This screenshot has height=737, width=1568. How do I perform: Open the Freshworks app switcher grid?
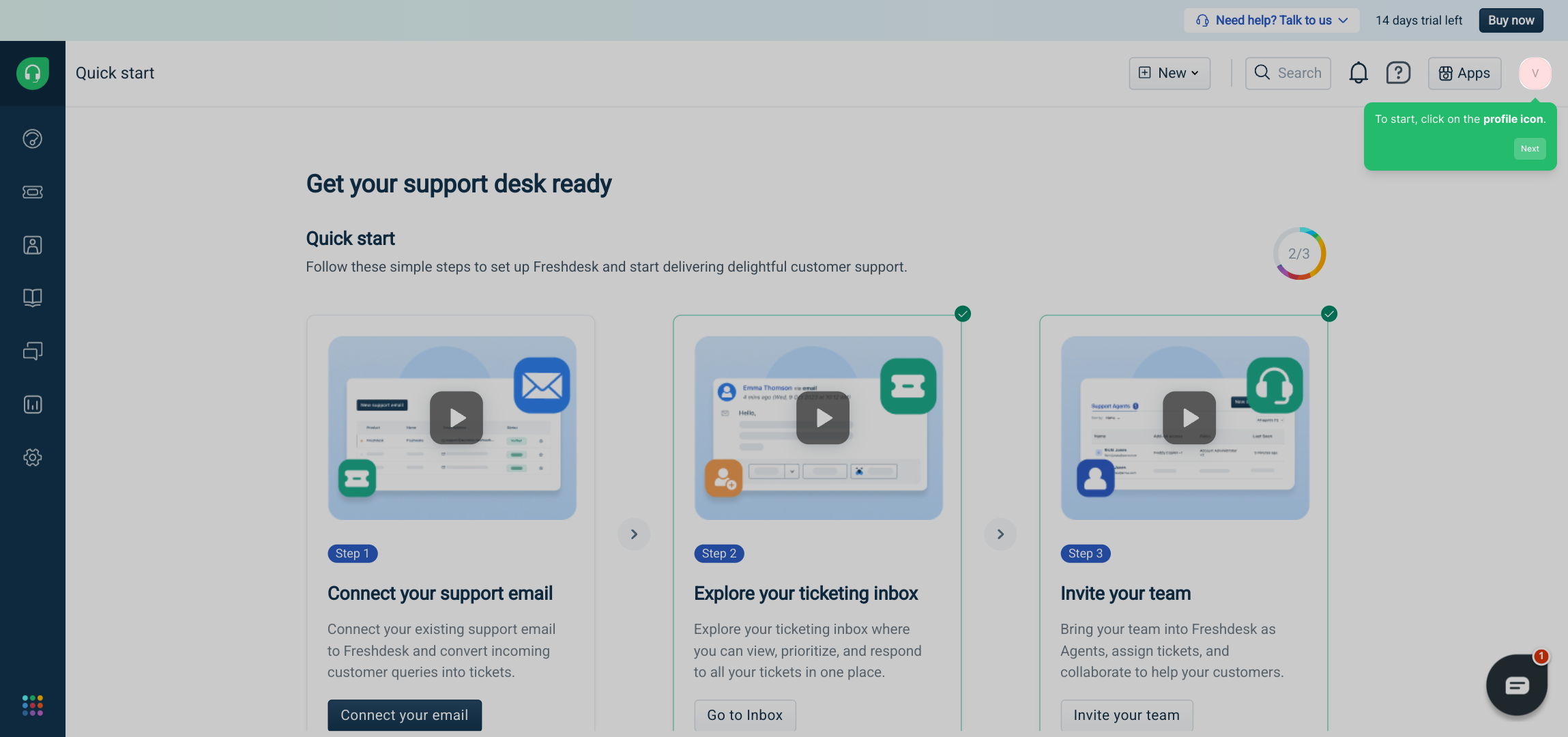[32, 705]
